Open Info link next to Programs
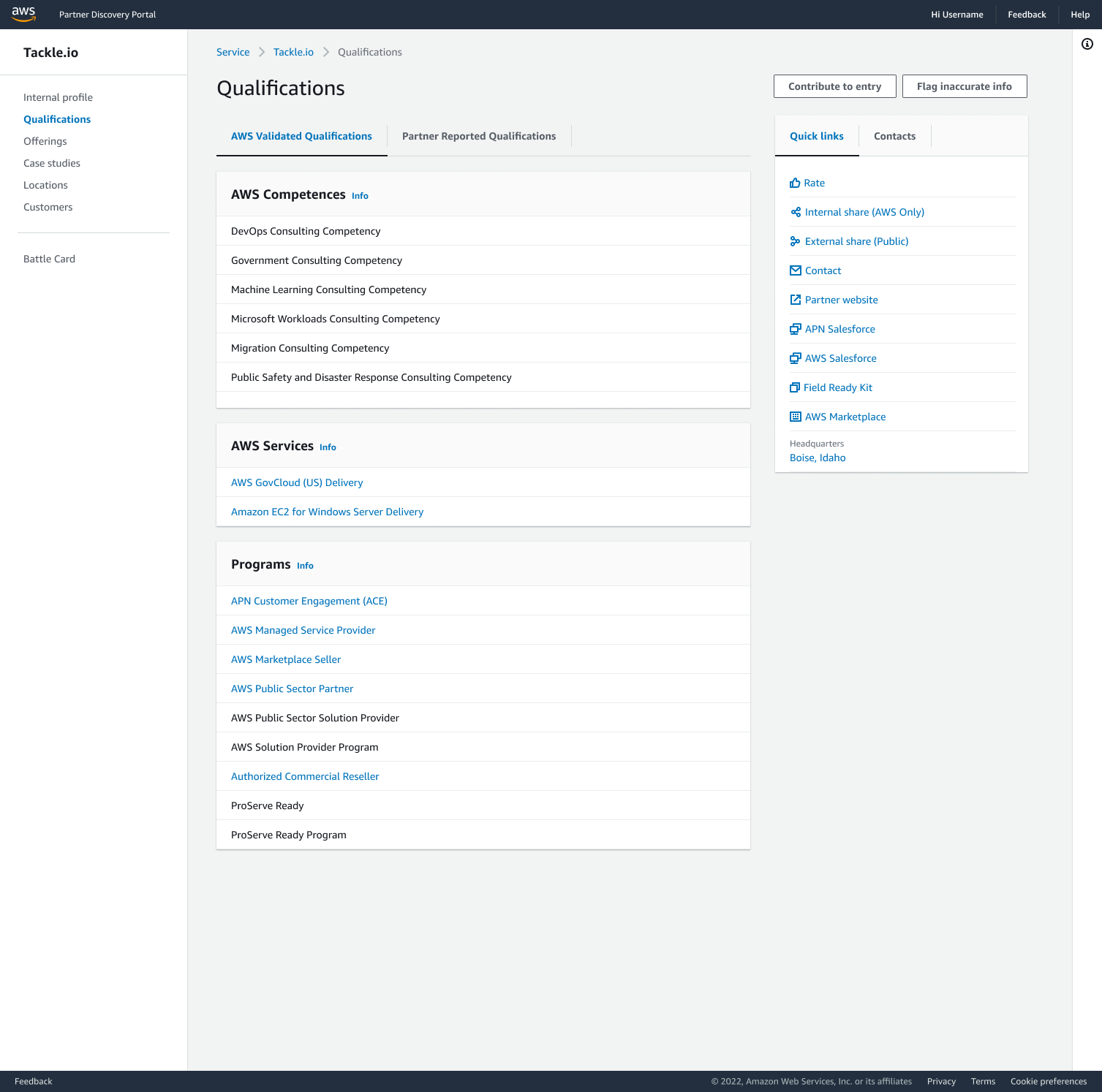The image size is (1102, 1092). coord(305,566)
